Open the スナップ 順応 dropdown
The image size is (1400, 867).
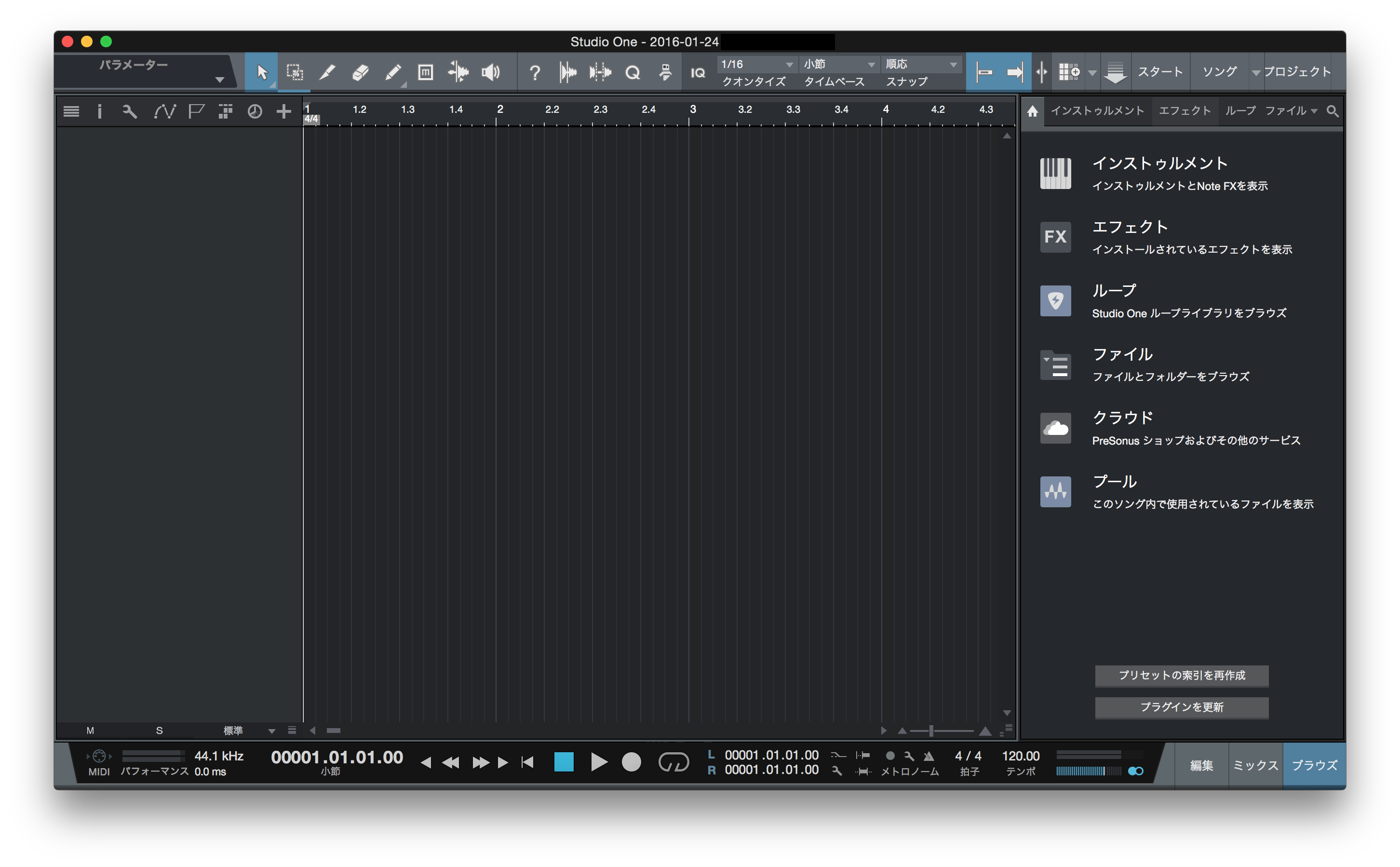pos(920,64)
